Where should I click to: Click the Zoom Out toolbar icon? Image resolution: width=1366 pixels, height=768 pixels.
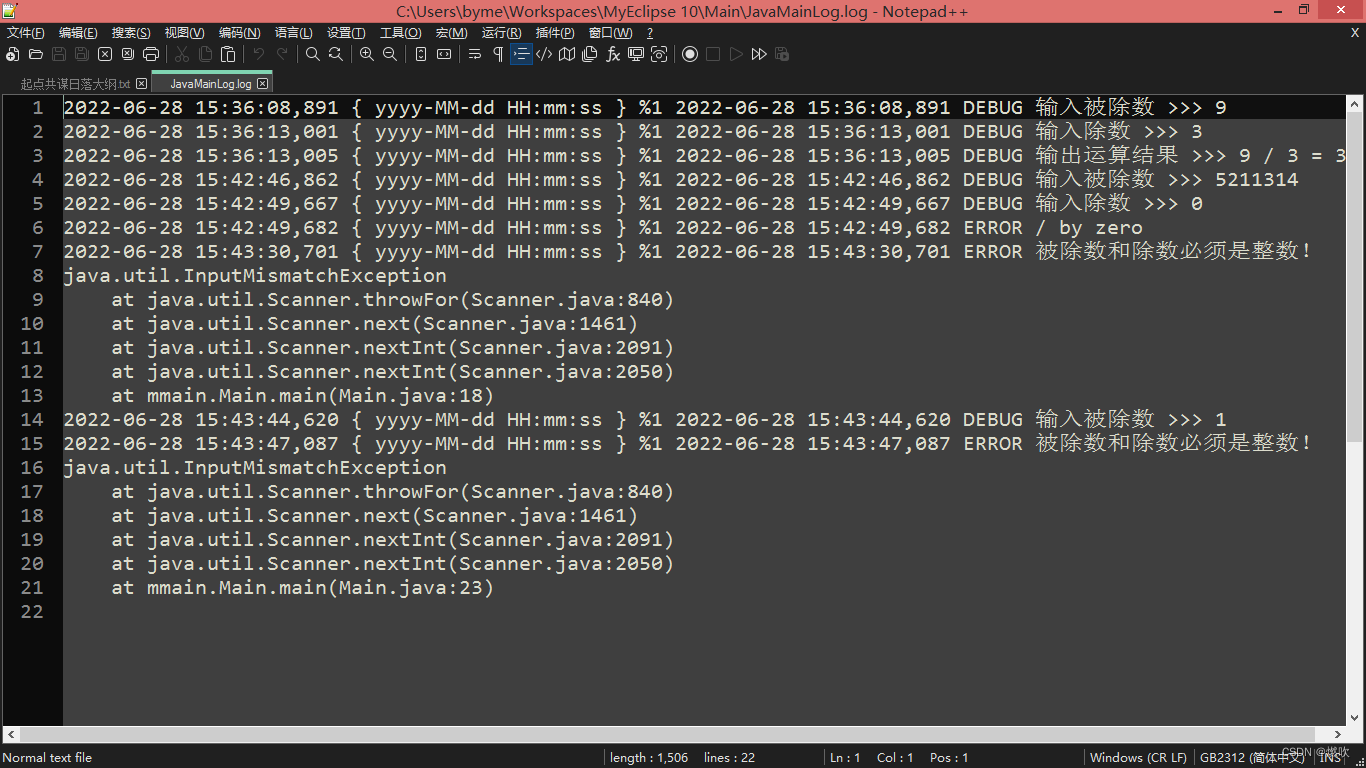pyautogui.click(x=390, y=54)
